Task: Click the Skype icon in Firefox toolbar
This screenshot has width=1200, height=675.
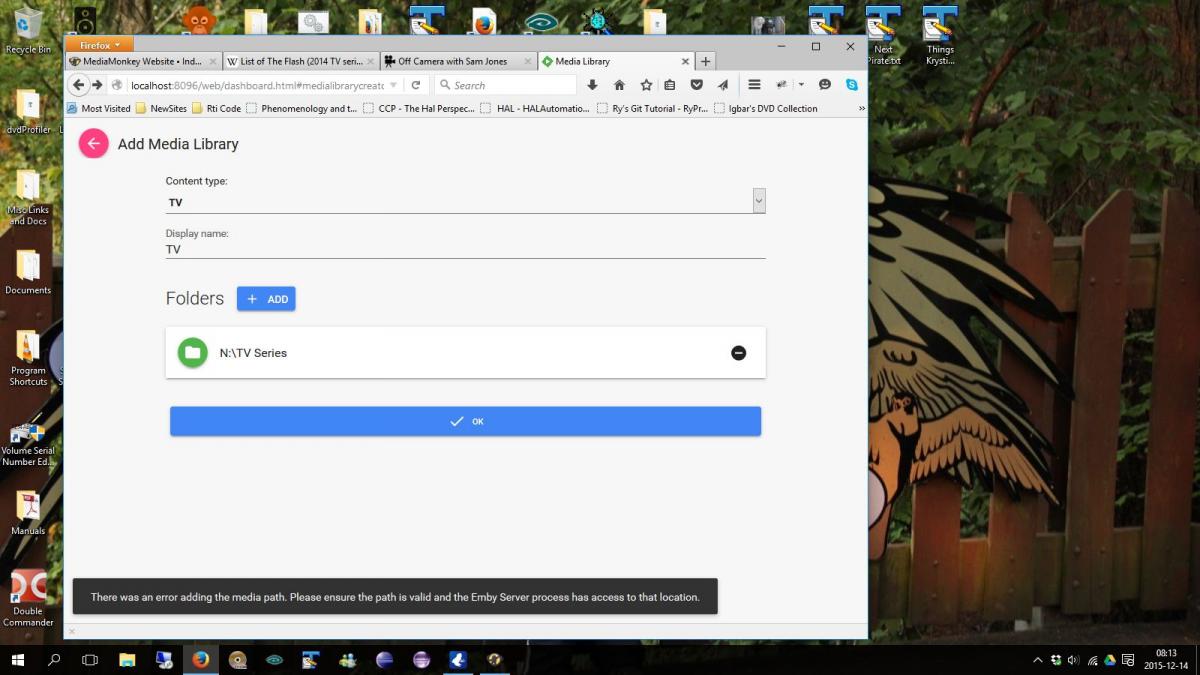Action: point(852,85)
